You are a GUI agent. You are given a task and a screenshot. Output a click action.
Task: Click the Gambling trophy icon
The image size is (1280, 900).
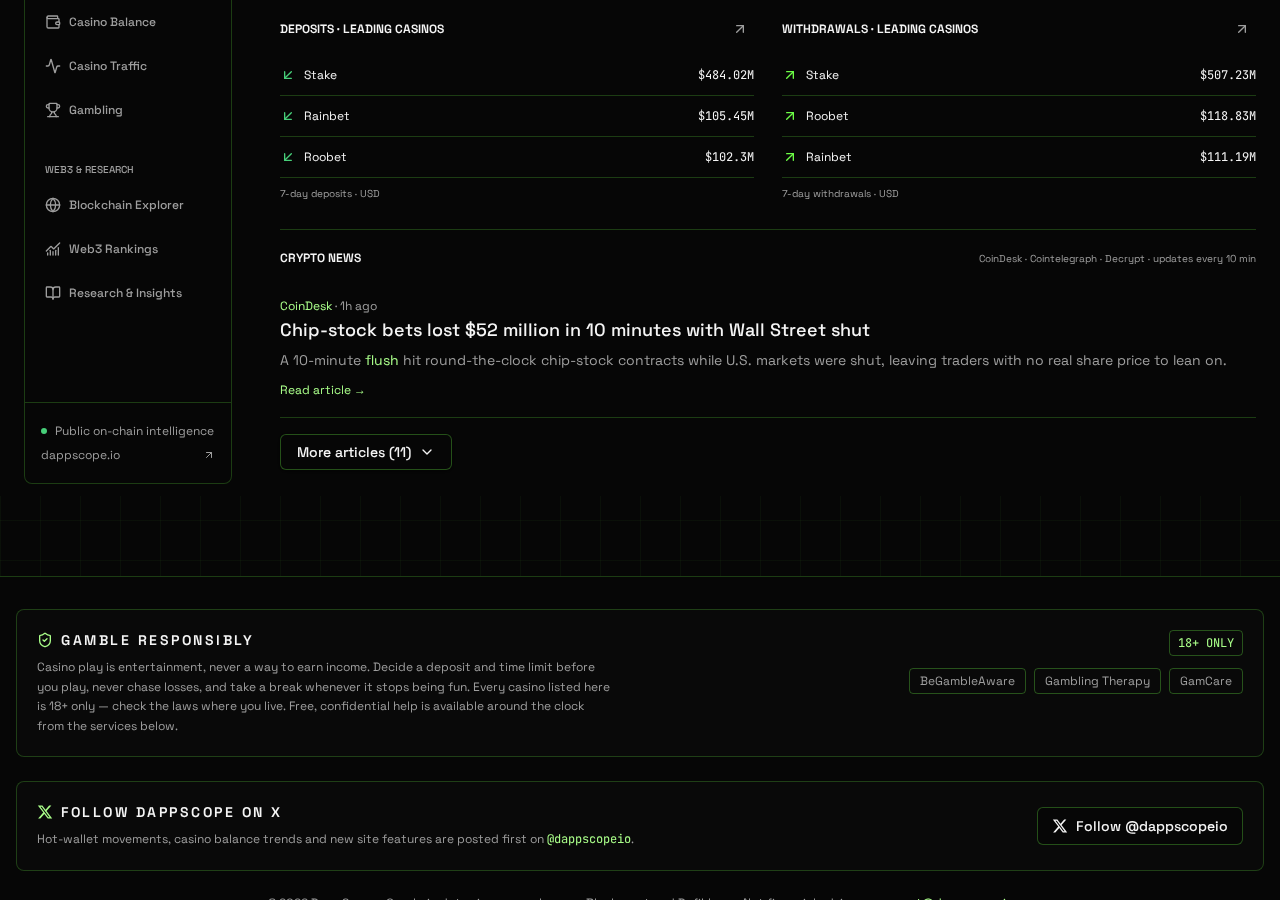53,110
